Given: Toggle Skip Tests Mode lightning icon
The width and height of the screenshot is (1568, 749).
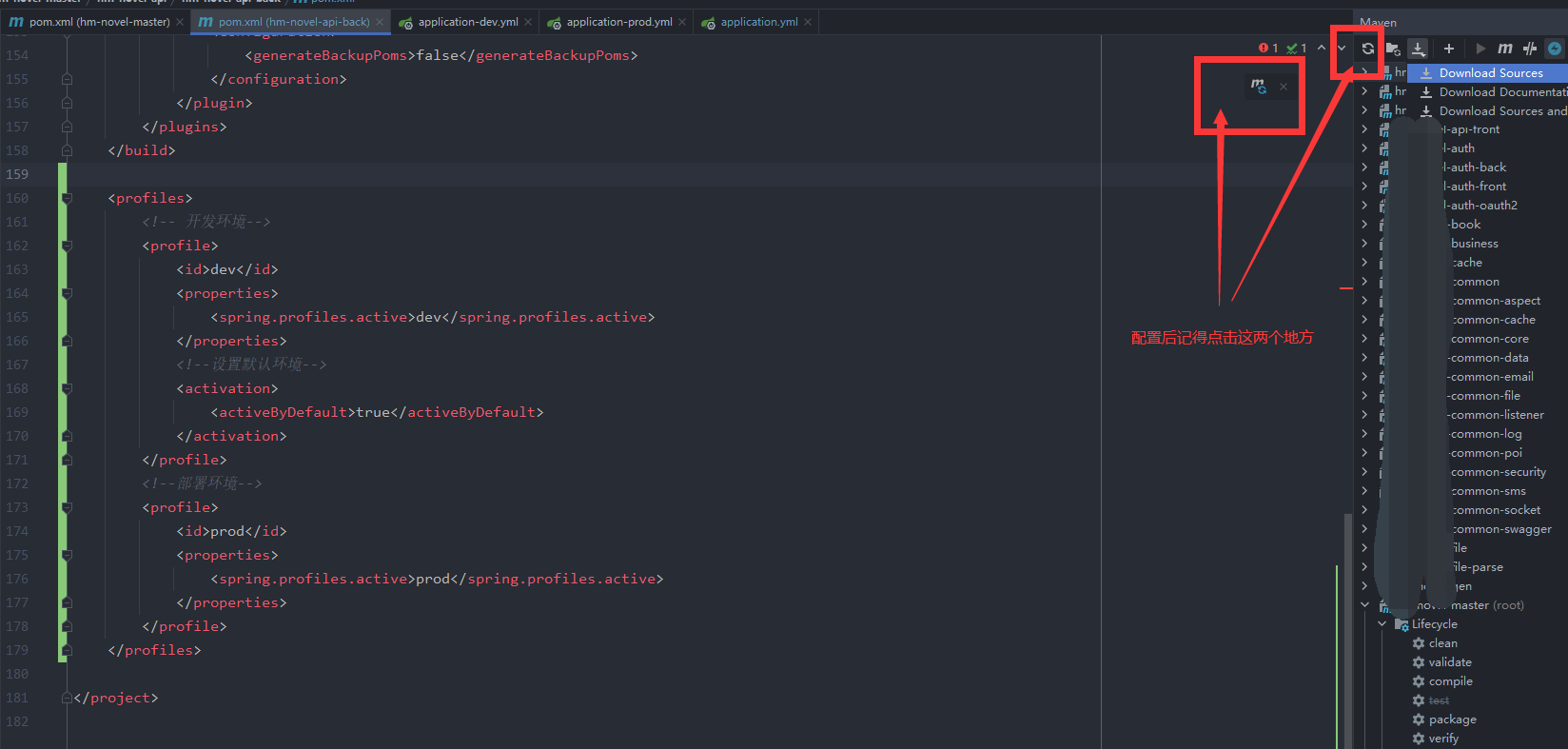Looking at the screenshot, I should pyautogui.click(x=1554, y=49).
